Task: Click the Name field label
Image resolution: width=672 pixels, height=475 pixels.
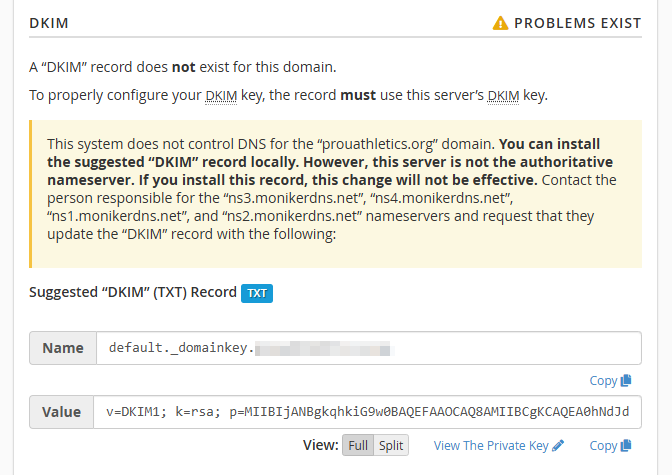Action: pyautogui.click(x=63, y=348)
